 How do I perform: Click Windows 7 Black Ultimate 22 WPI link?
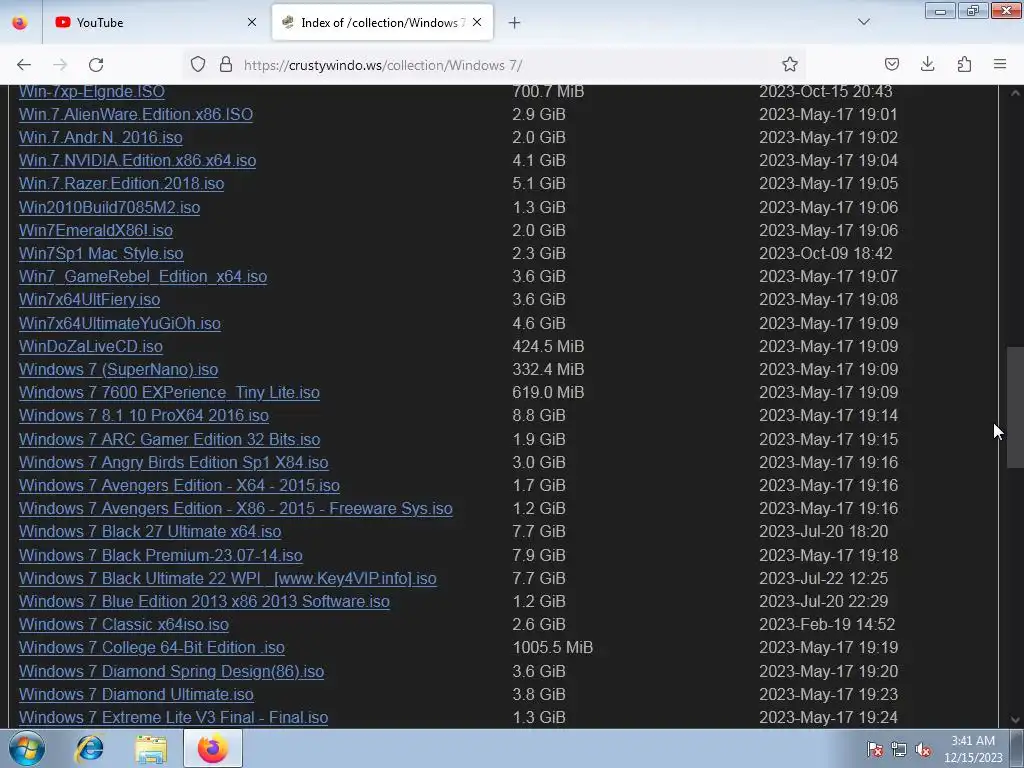click(x=227, y=579)
